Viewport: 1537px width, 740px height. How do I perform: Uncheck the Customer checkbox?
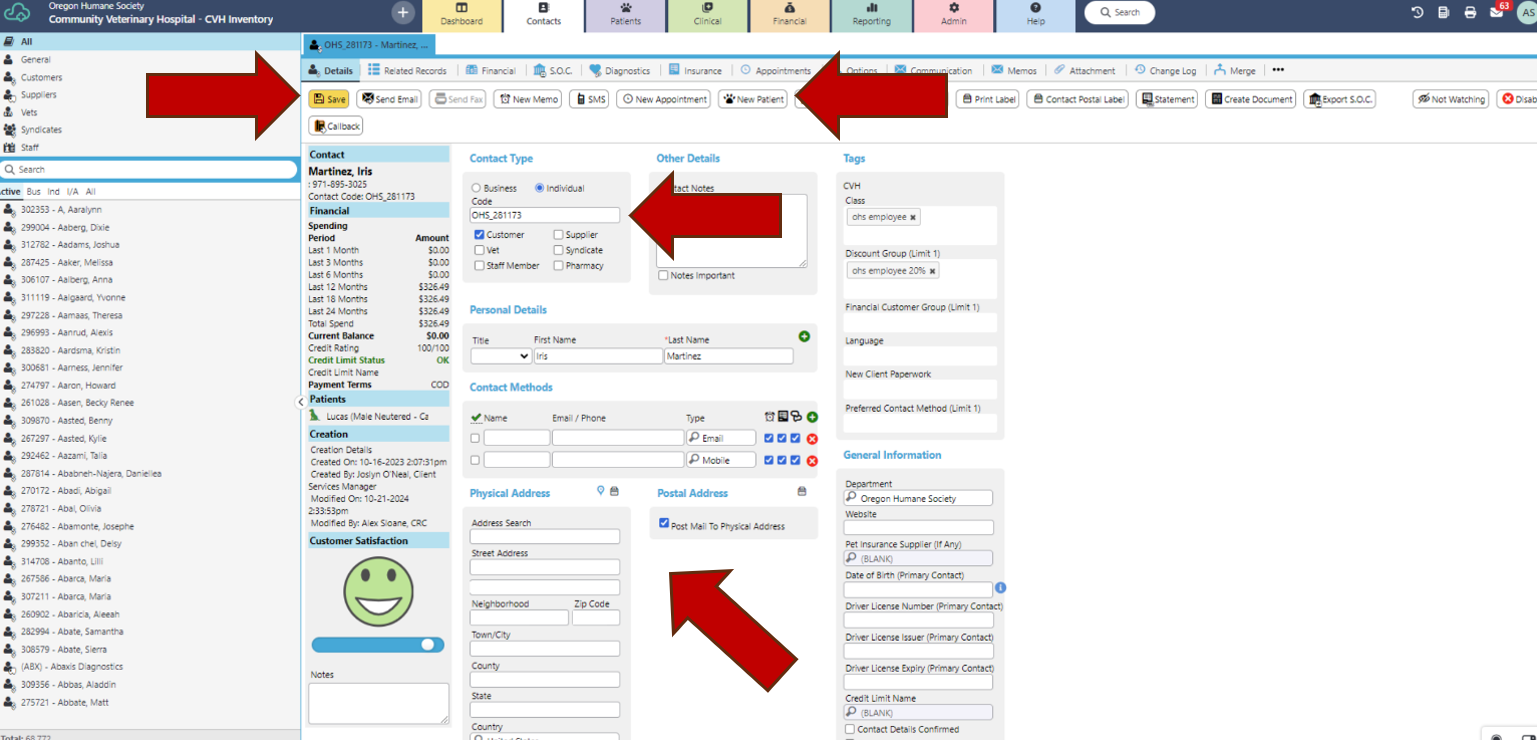tap(480, 235)
